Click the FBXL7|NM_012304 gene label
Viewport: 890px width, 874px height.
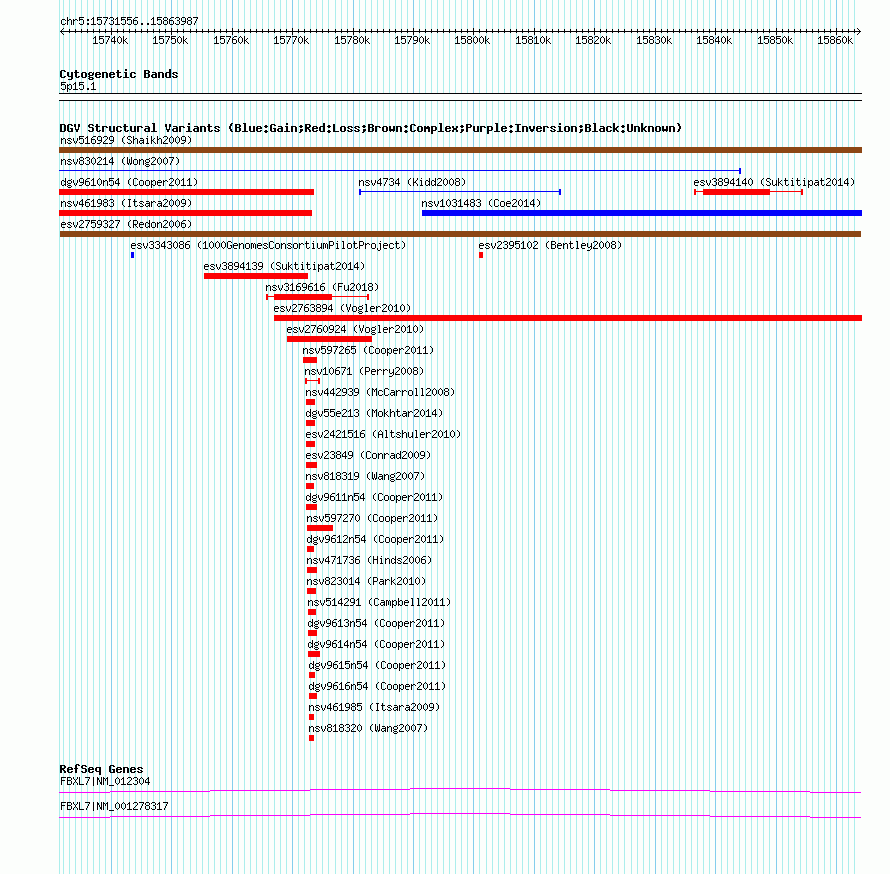tap(105, 781)
